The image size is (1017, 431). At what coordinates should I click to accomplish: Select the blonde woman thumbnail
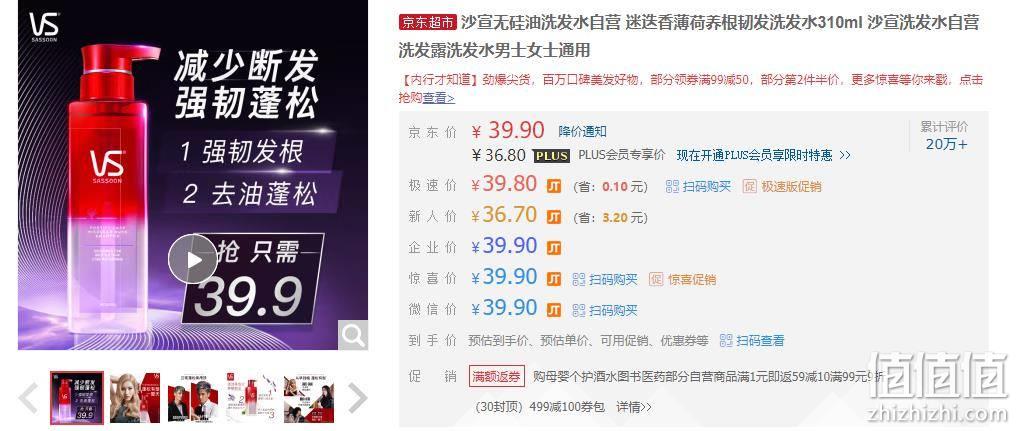click(x=135, y=398)
